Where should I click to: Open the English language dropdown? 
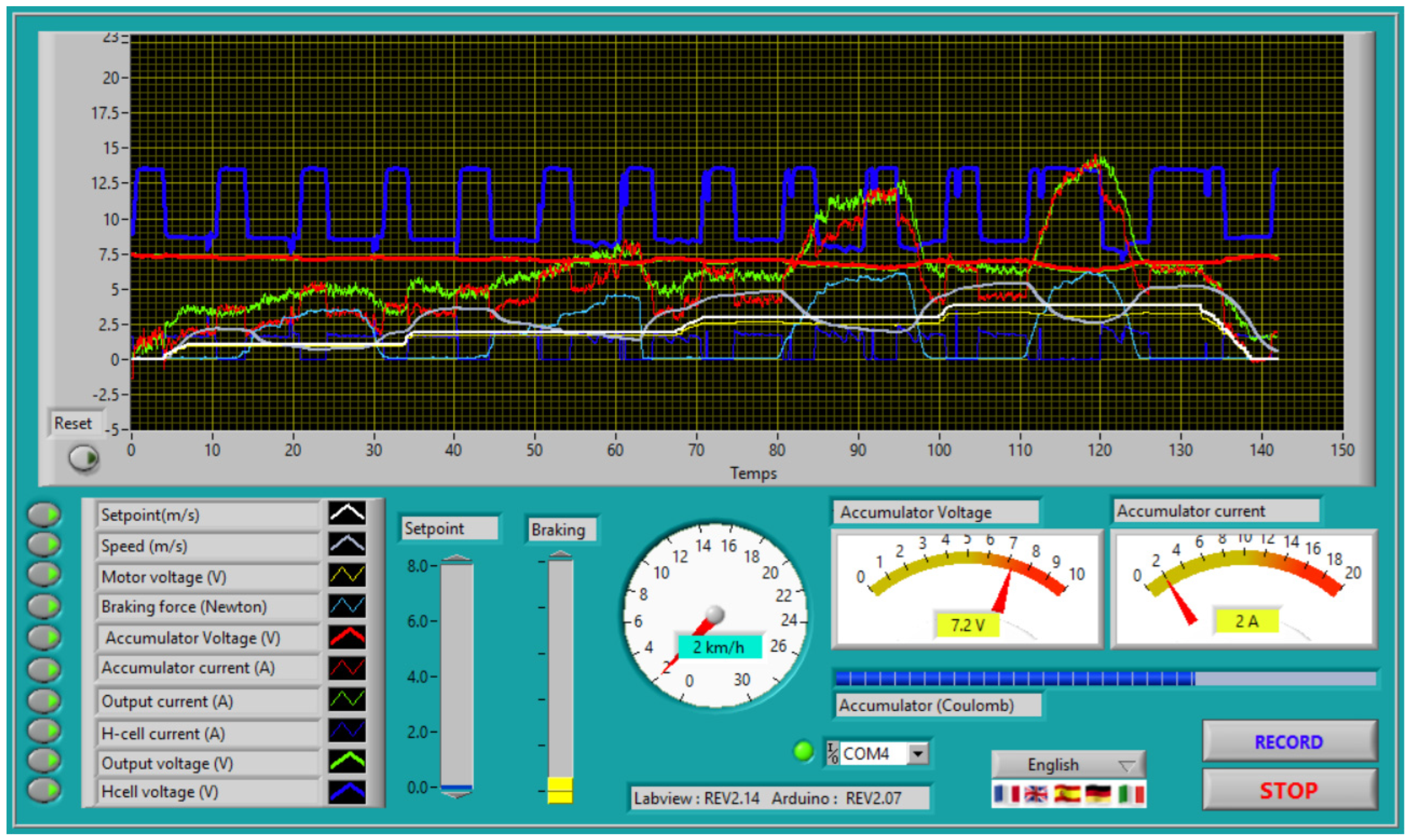1069,765
